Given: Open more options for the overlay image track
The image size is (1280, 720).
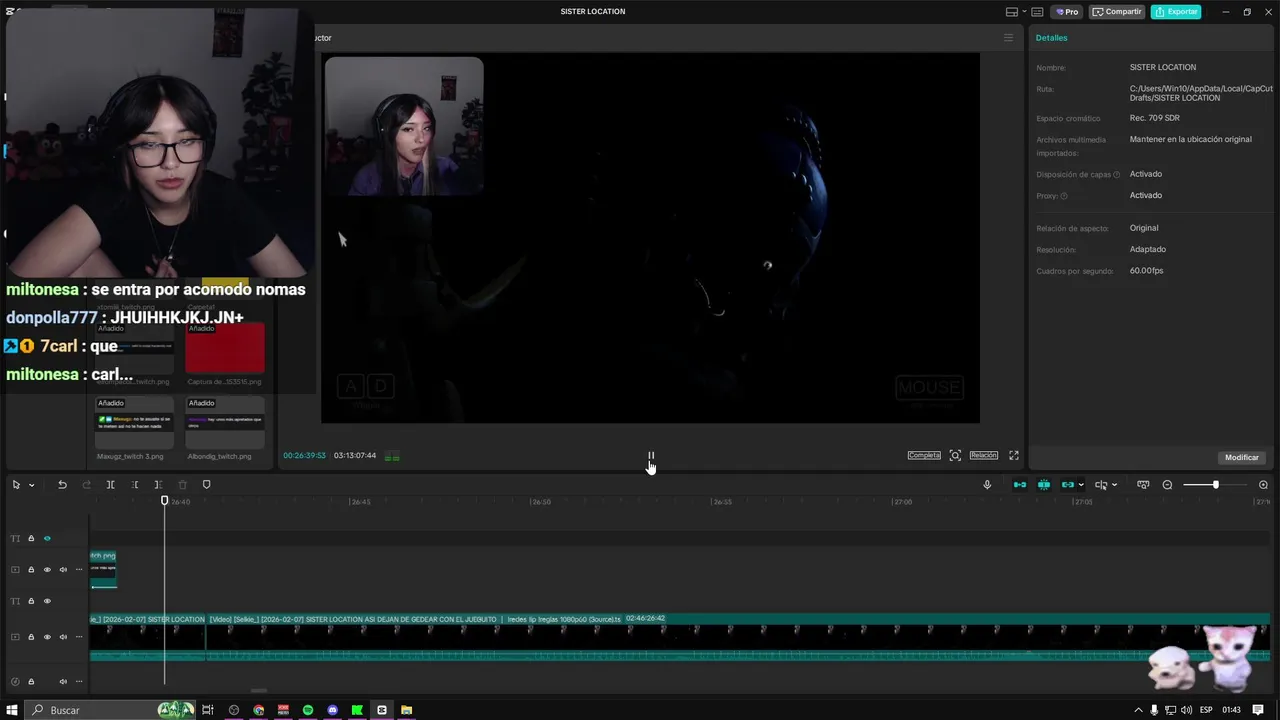Looking at the screenshot, I should tap(79, 570).
